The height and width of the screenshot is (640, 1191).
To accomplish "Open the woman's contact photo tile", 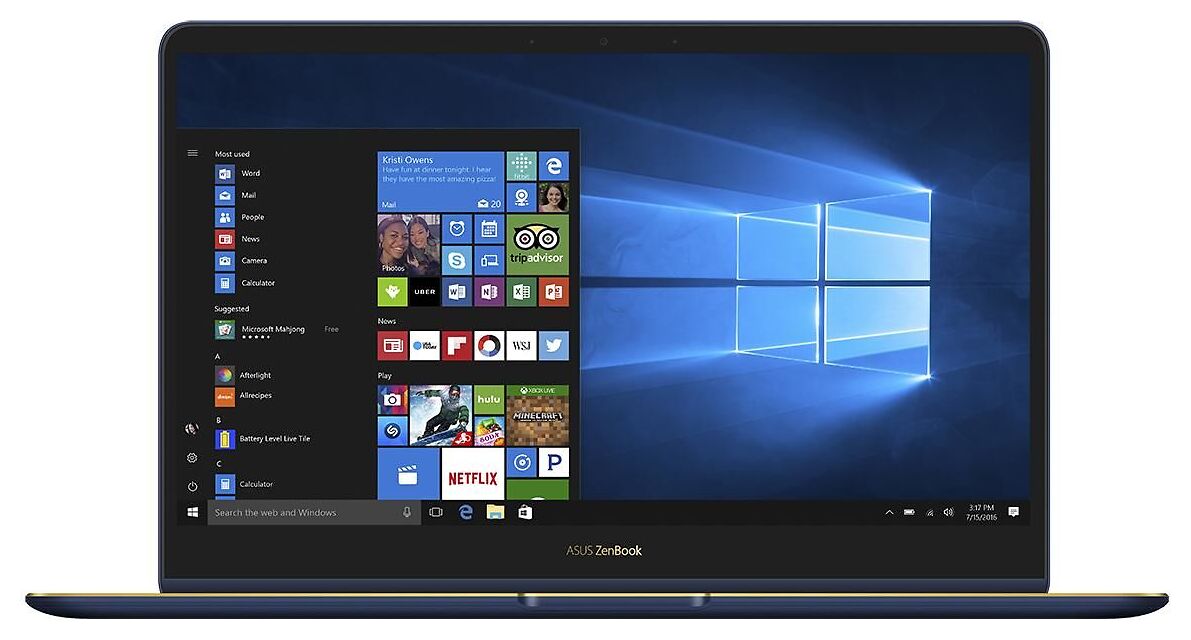I will tap(554, 197).
